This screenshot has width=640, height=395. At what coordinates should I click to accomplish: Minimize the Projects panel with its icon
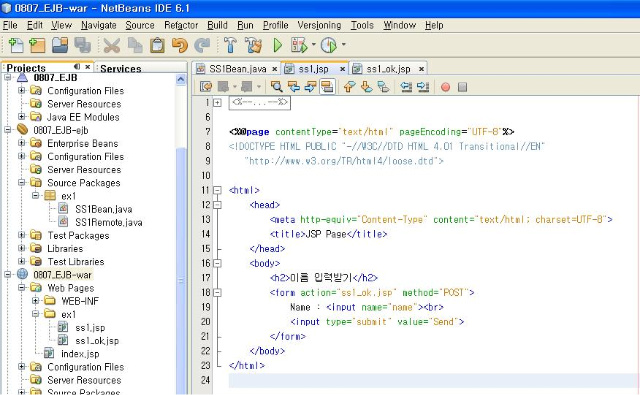click(x=77, y=67)
